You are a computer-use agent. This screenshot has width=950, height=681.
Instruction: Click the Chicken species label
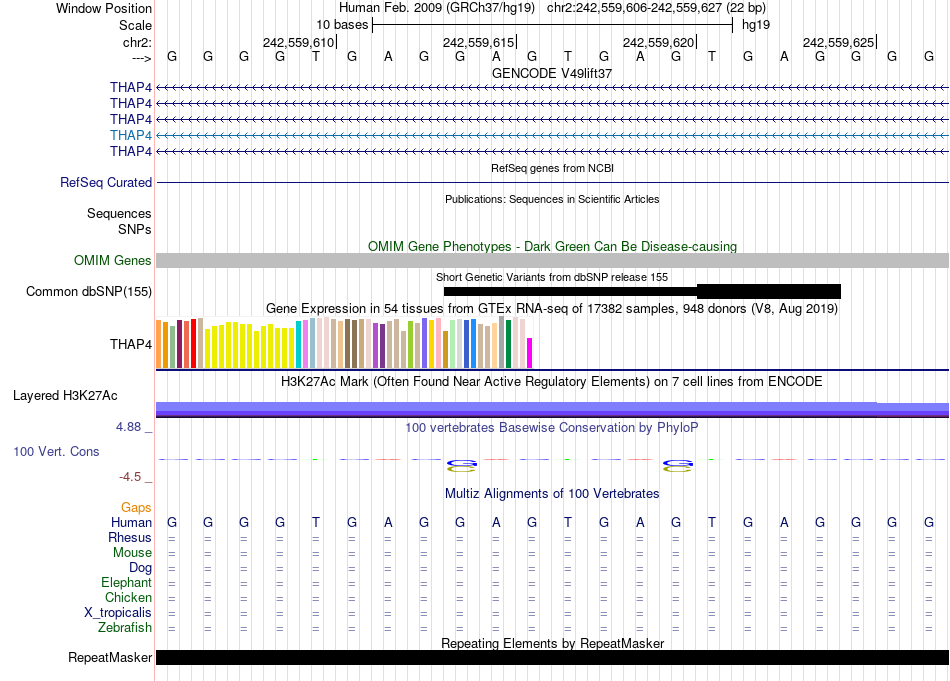[x=128, y=598]
